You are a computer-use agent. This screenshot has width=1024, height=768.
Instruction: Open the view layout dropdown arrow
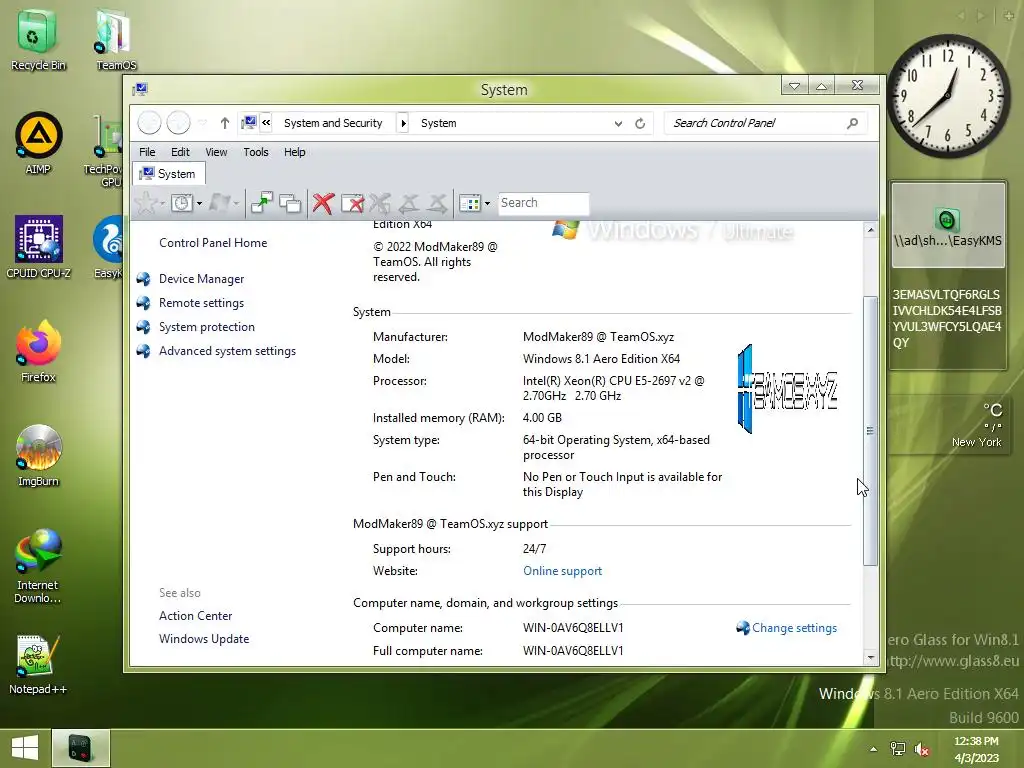point(487,203)
